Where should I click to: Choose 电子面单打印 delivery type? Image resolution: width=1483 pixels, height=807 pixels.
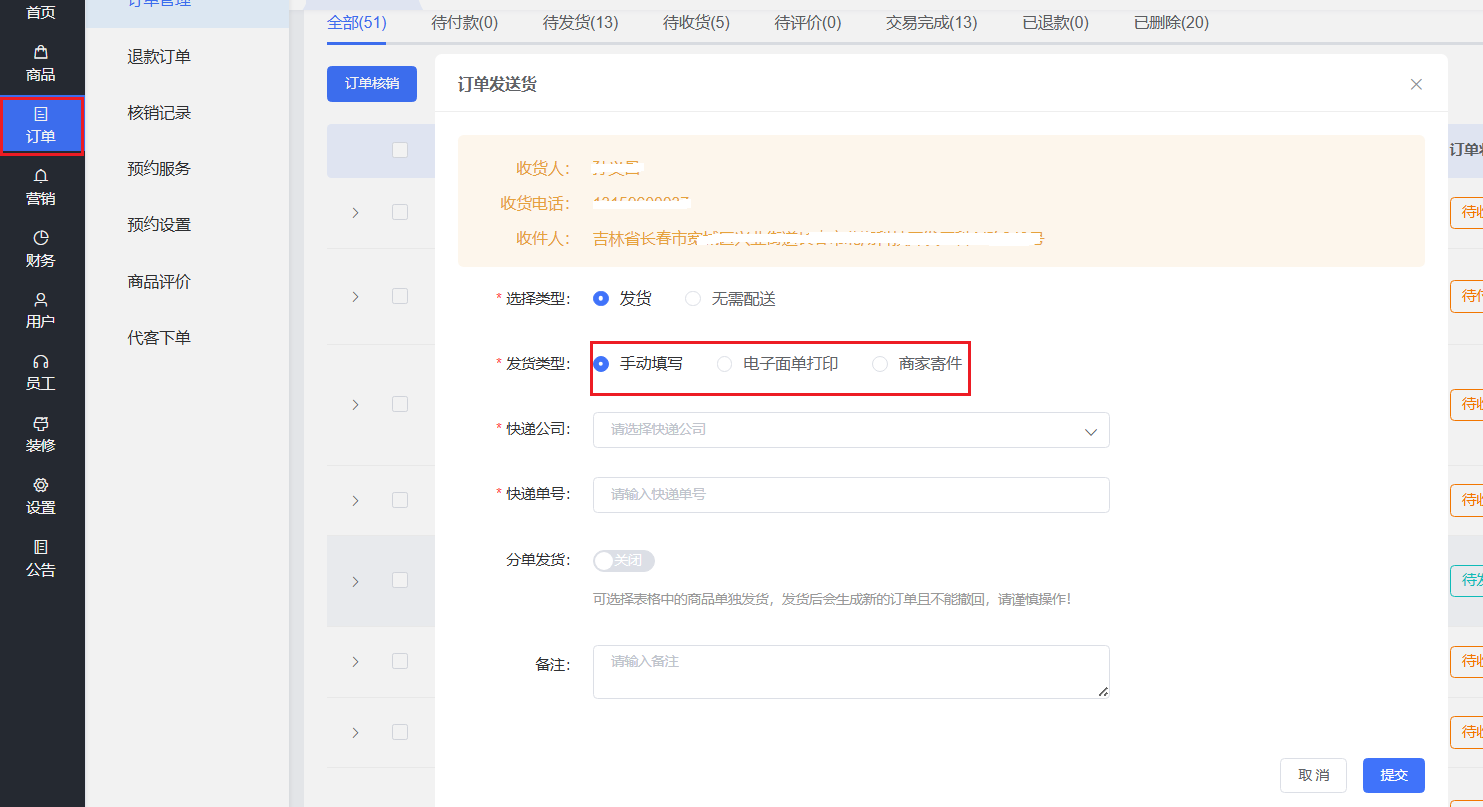(x=778, y=364)
